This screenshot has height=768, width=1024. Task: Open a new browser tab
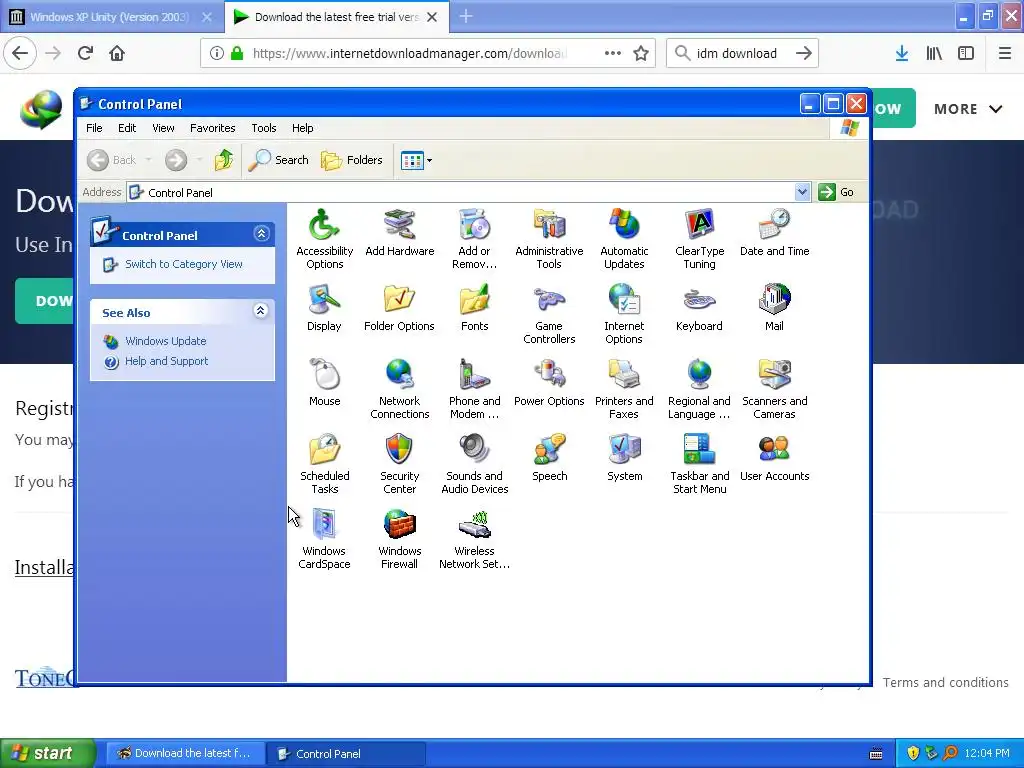pyautogui.click(x=466, y=17)
